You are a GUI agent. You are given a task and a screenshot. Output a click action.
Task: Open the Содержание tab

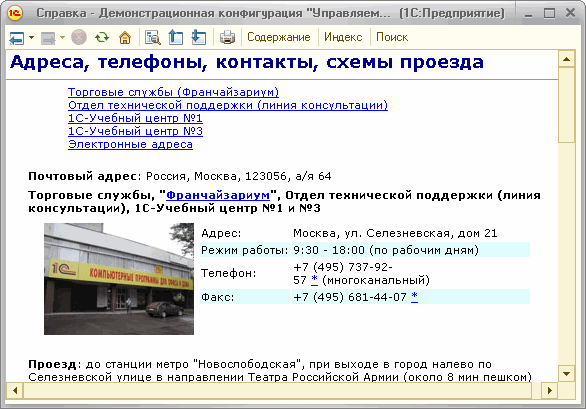point(279,37)
